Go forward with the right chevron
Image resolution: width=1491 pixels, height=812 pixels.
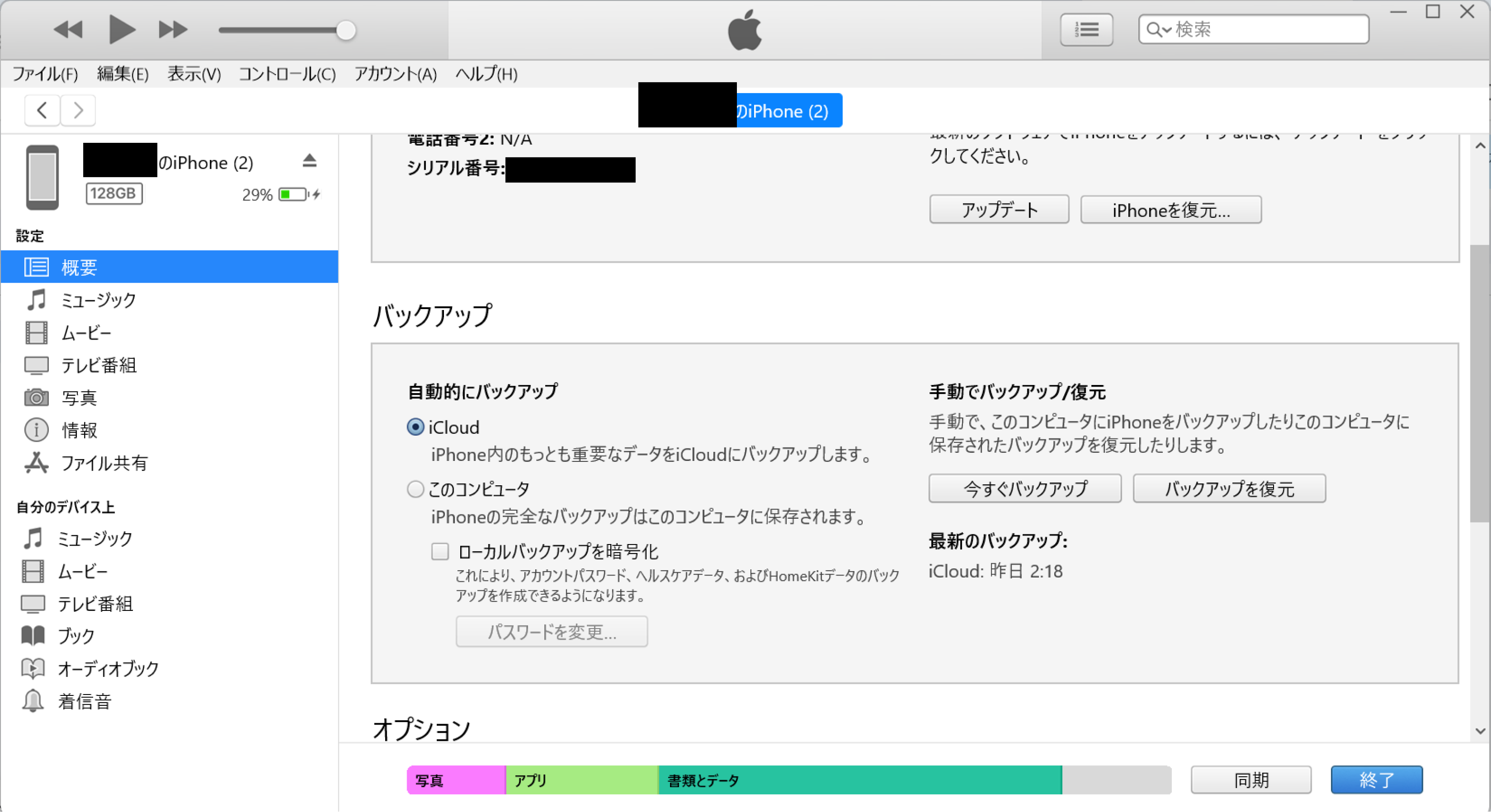click(77, 110)
